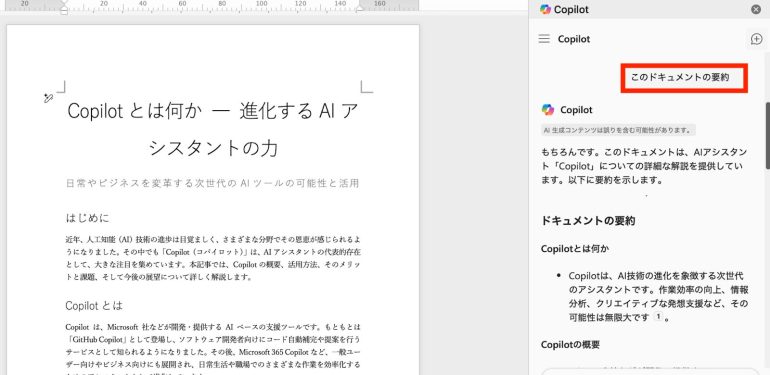Close the Copilot pane

[756, 9]
